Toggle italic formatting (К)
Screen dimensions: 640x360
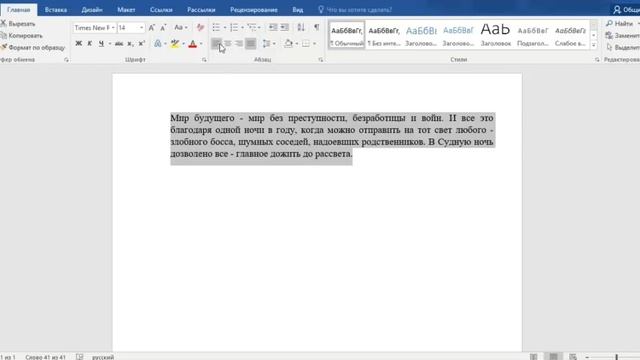tap(89, 43)
